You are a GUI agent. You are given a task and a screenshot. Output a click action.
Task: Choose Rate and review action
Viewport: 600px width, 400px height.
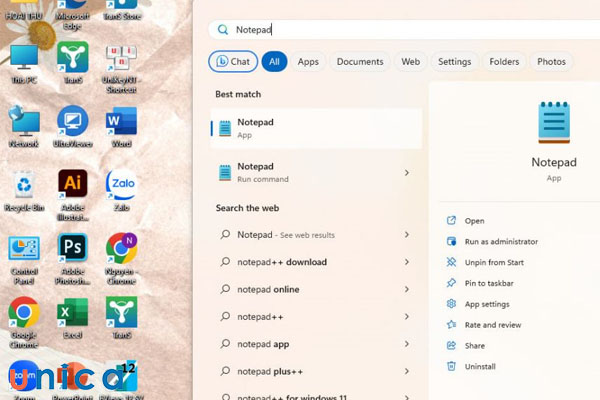click(x=493, y=325)
